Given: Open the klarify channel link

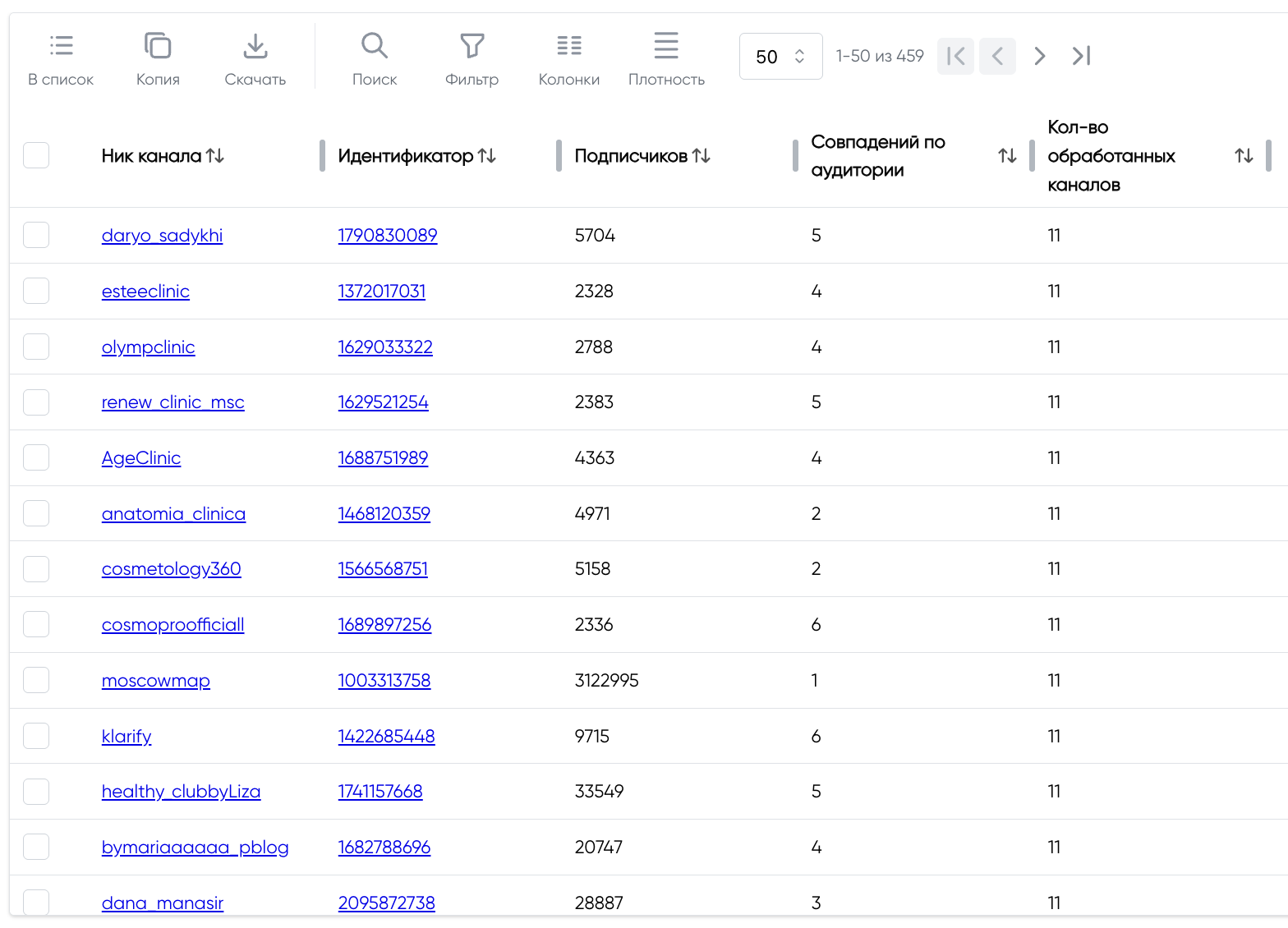Looking at the screenshot, I should 126,737.
